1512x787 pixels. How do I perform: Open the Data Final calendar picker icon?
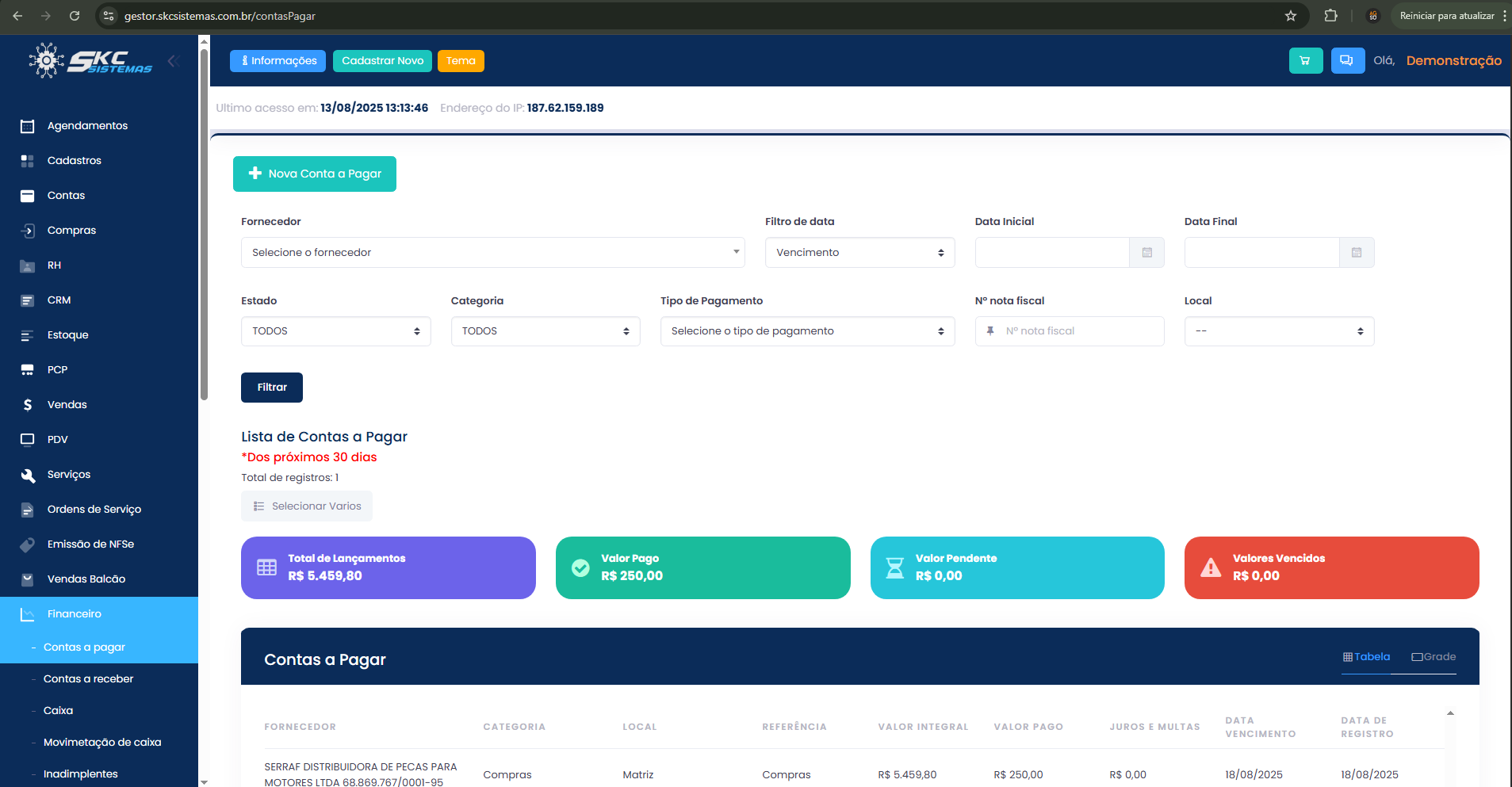pos(1356,253)
